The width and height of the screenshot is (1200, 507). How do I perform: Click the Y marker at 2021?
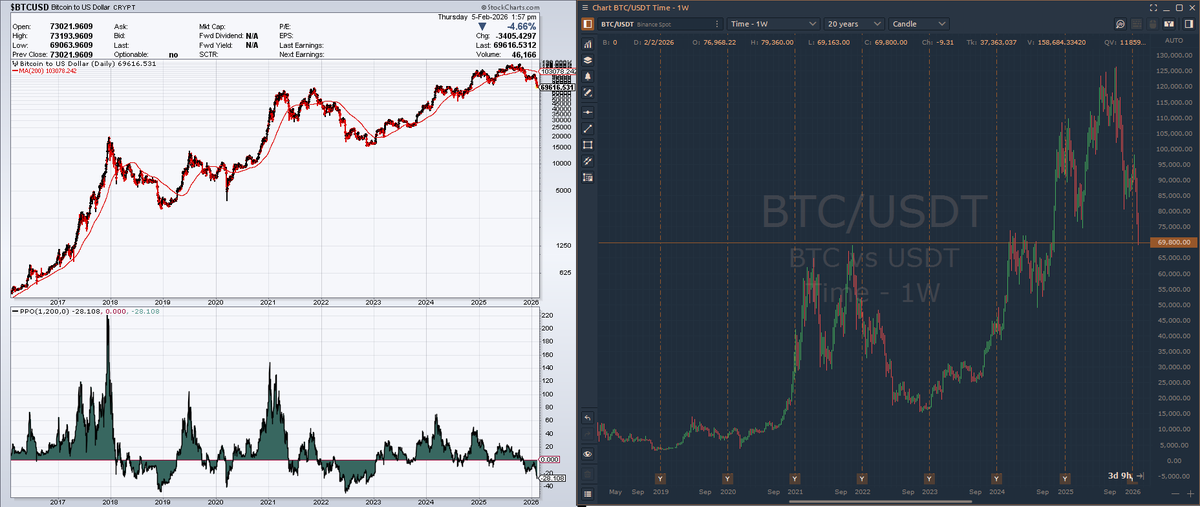[x=794, y=478]
